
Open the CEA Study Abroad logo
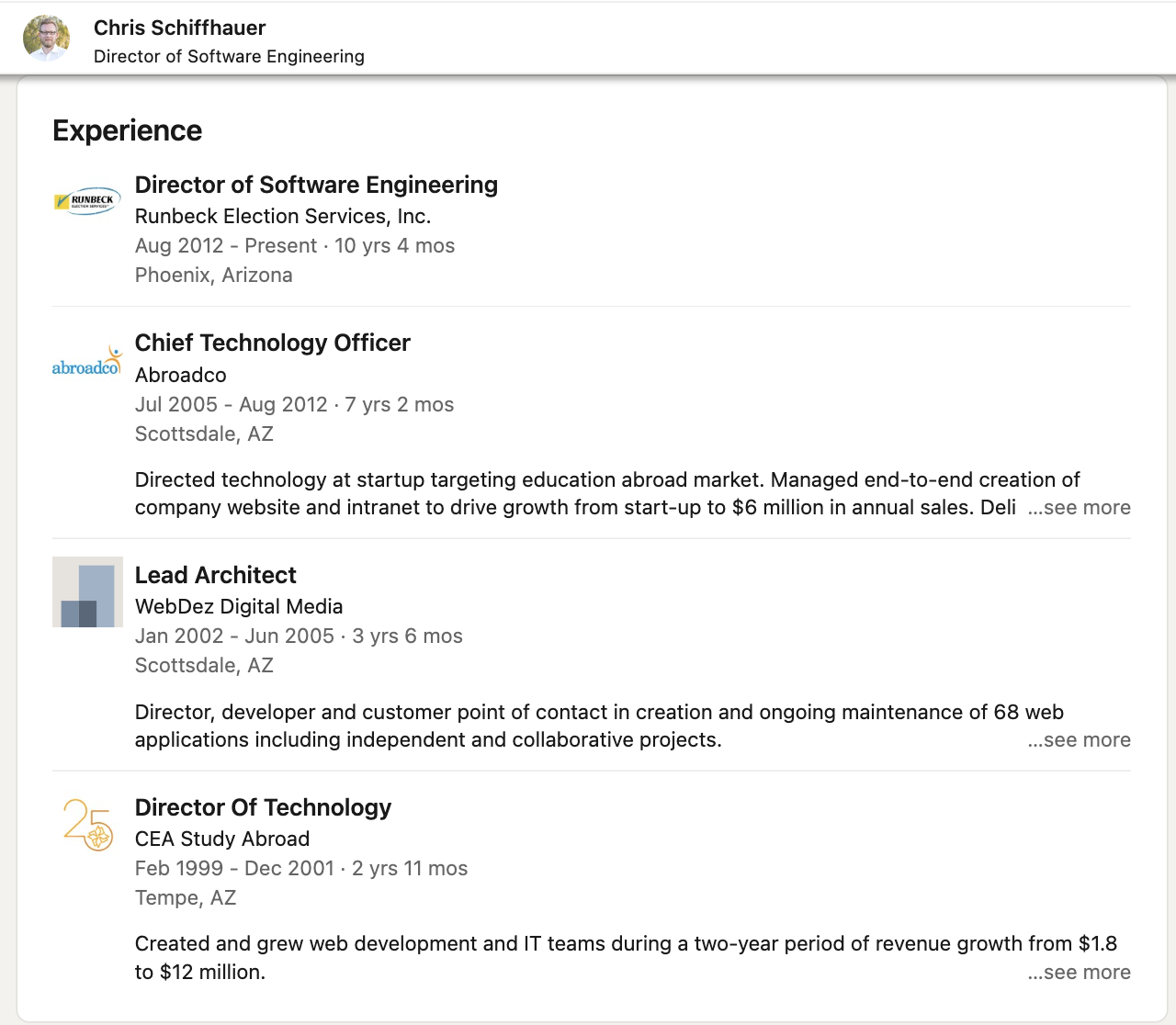87,824
